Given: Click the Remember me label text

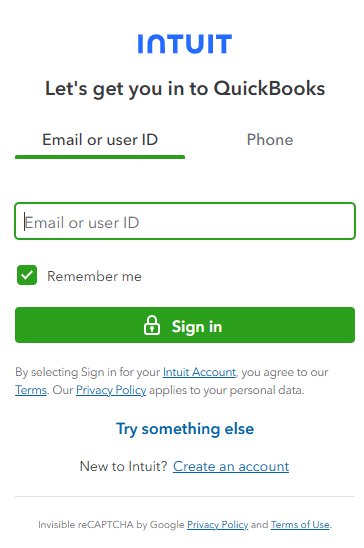Looking at the screenshot, I should 94,276.
